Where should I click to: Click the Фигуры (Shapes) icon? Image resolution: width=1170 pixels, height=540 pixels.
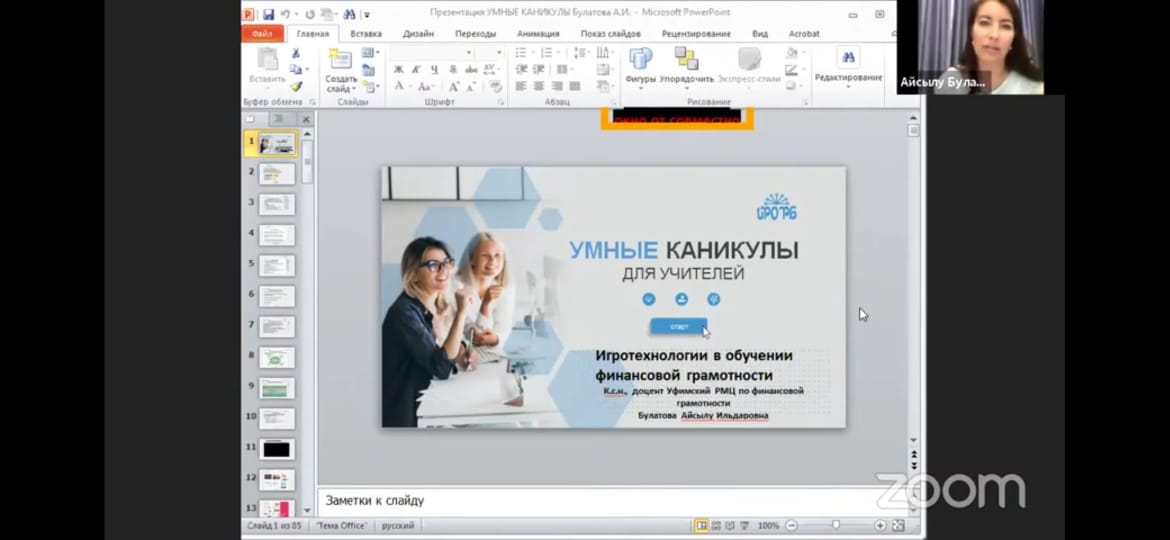640,64
